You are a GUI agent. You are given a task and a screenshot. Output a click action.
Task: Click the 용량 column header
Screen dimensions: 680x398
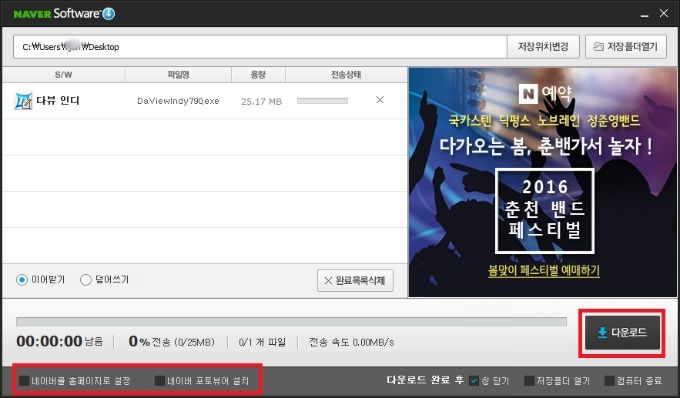coord(258,75)
